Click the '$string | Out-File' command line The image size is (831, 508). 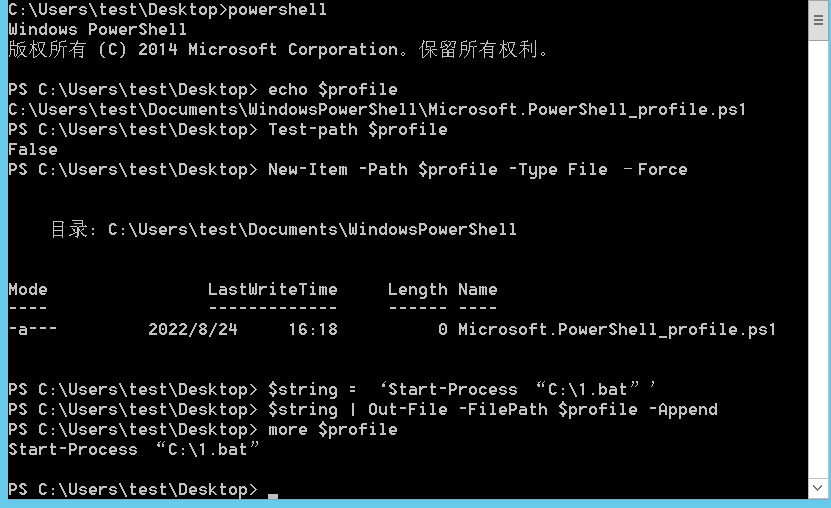pyautogui.click(x=493, y=410)
